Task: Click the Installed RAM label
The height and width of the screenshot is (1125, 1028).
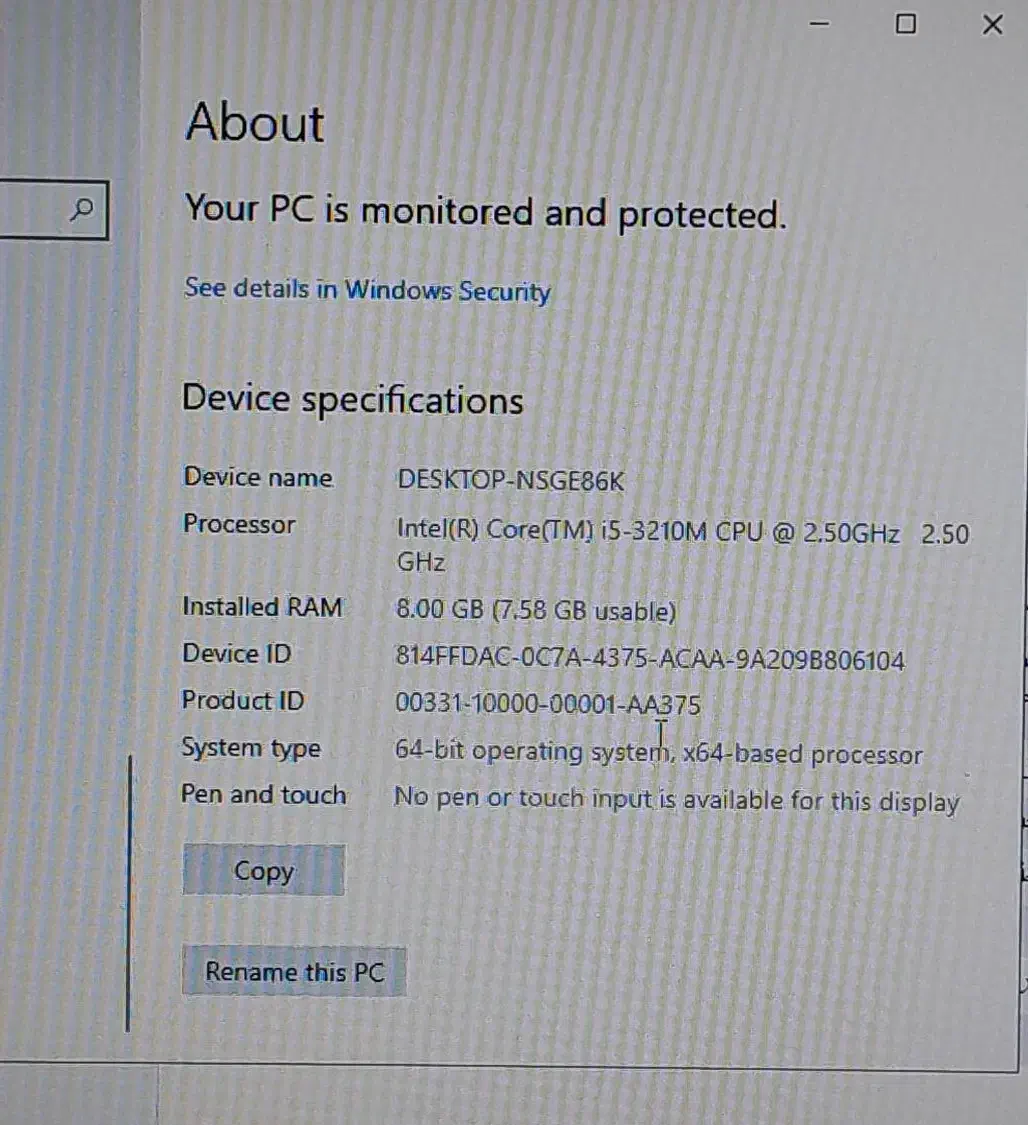Action: (x=263, y=607)
